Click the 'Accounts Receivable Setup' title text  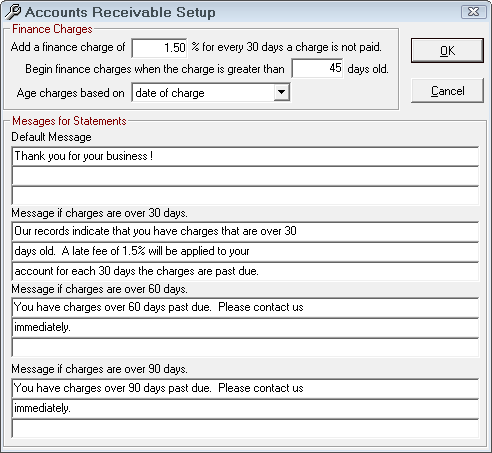(x=120, y=12)
